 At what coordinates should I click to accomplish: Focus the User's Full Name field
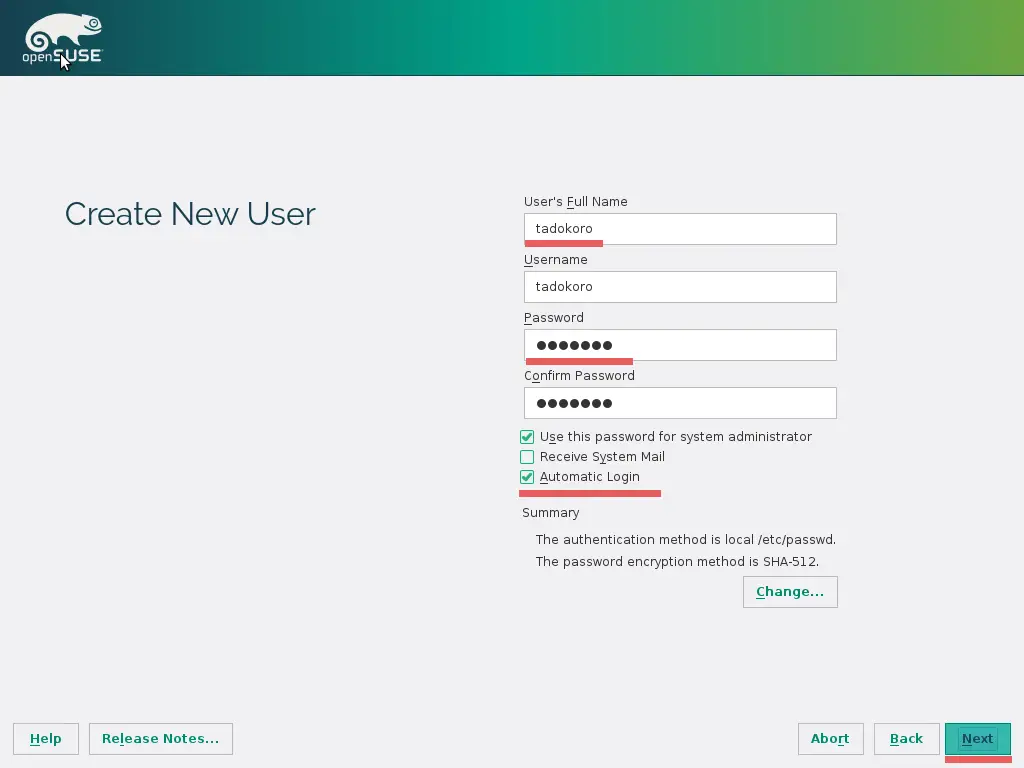click(680, 229)
